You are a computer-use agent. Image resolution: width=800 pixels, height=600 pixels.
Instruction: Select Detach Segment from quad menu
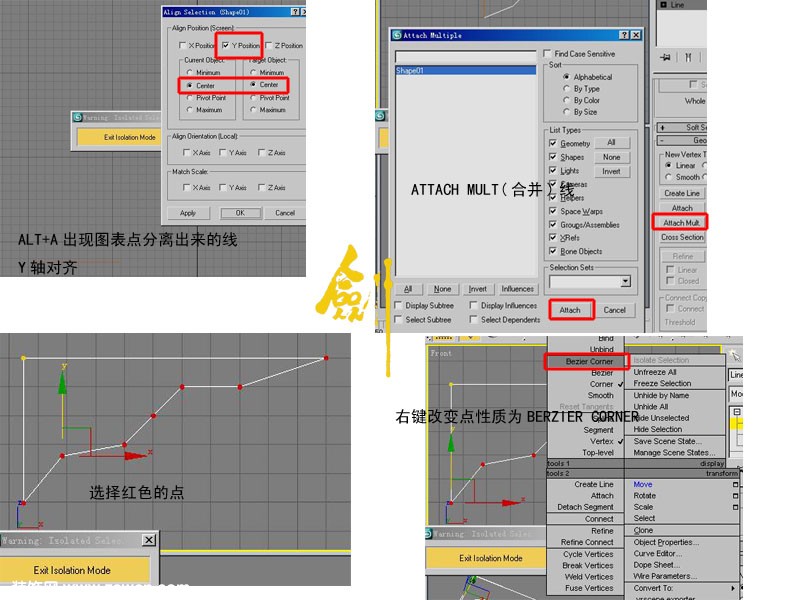pos(585,507)
